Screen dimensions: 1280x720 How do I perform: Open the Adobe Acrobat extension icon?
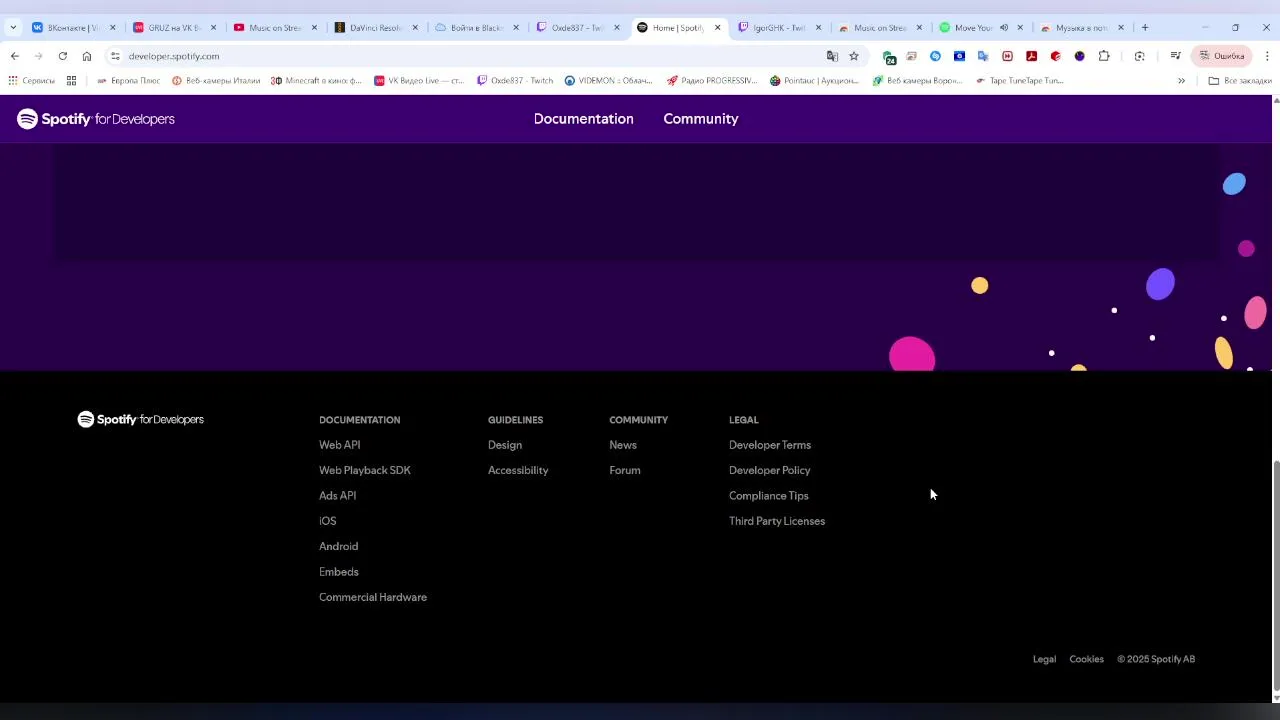pyautogui.click(x=1032, y=56)
